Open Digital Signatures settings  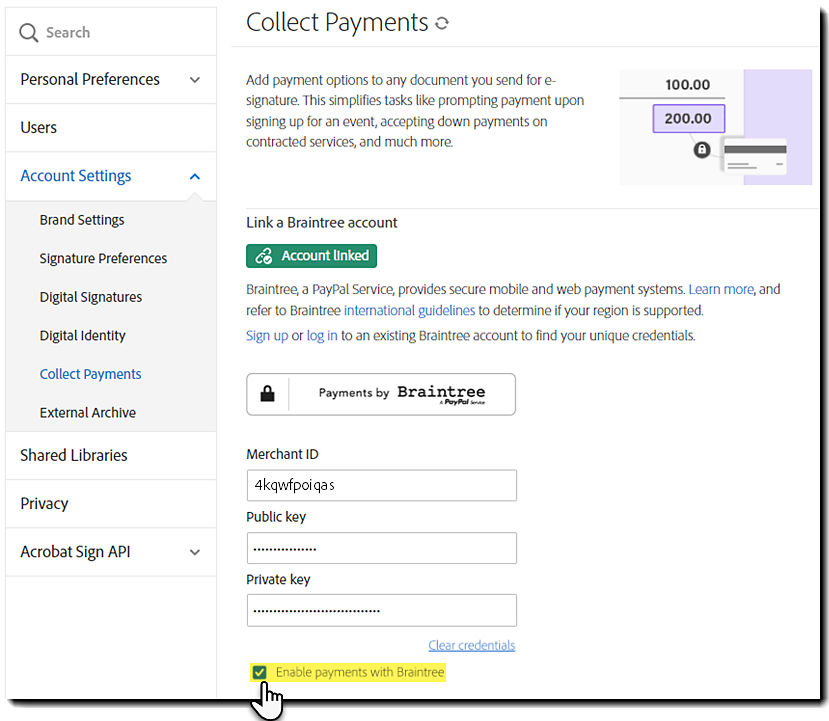(x=91, y=297)
